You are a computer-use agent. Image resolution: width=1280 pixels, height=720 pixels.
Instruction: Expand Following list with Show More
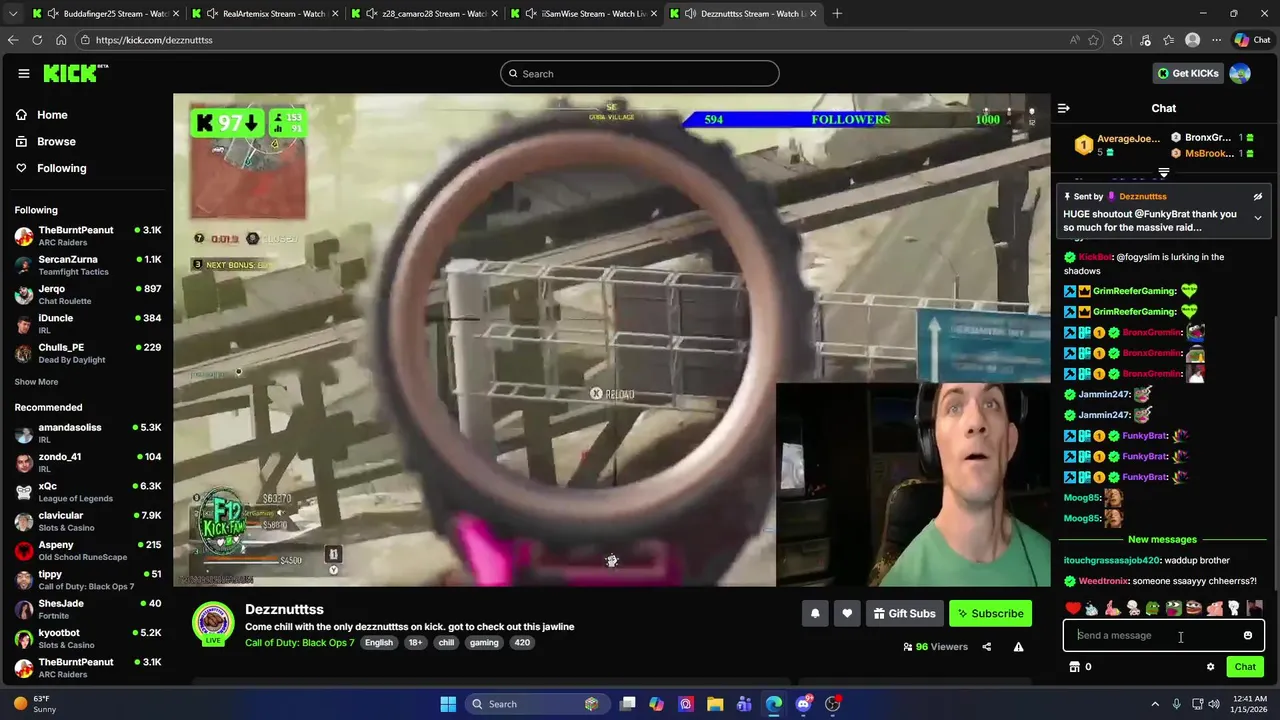click(36, 382)
